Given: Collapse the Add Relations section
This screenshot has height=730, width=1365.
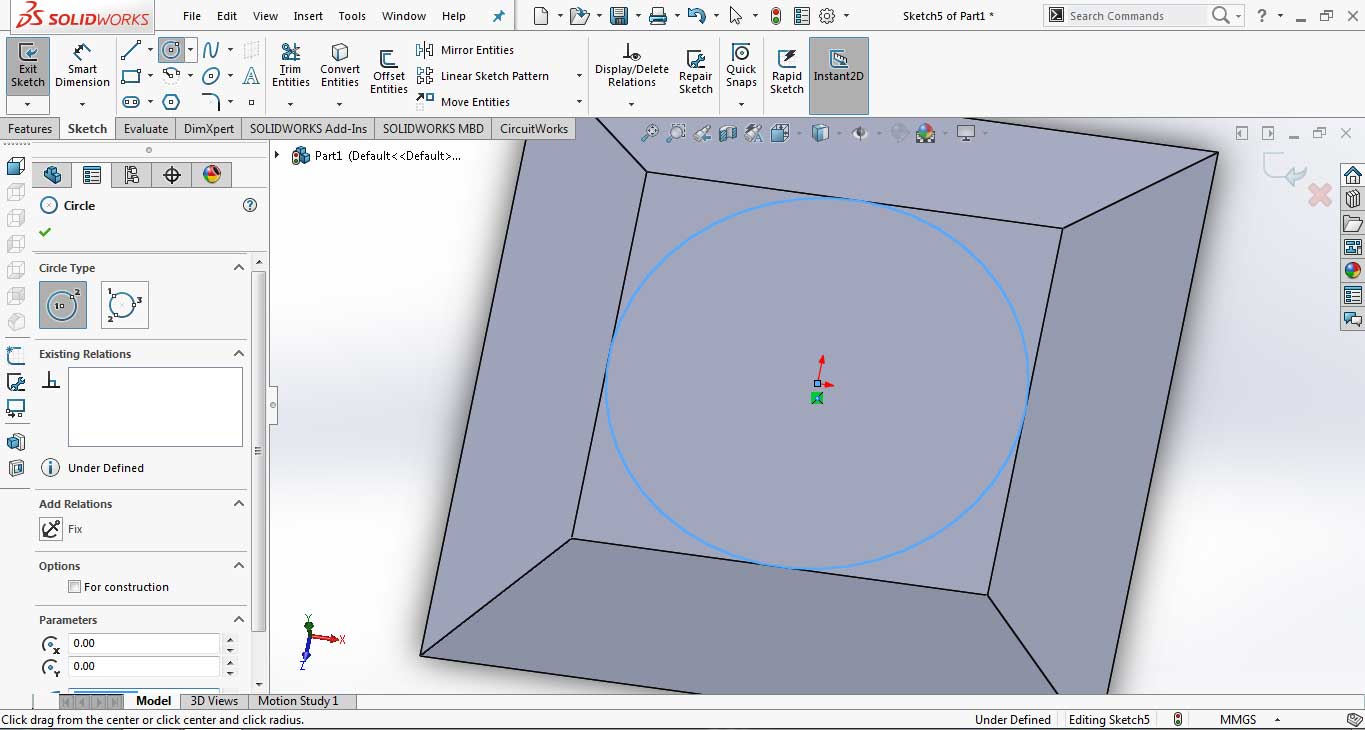Looking at the screenshot, I should tap(239, 504).
